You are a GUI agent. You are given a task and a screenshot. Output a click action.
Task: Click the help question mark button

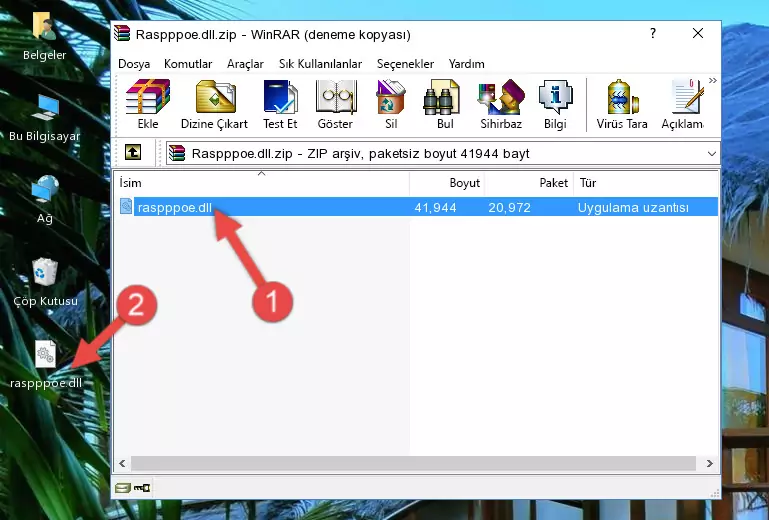(x=653, y=33)
